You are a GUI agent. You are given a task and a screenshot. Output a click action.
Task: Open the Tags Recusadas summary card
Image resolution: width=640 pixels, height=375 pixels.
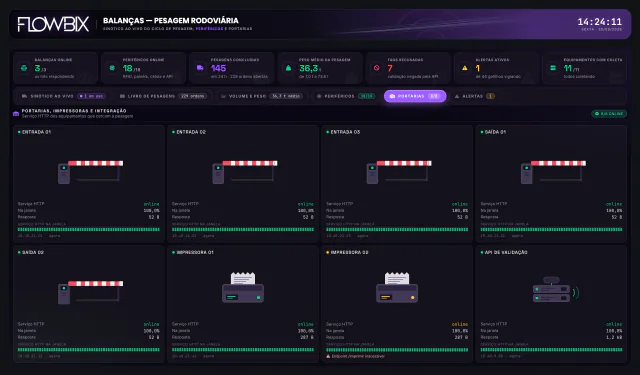click(x=408, y=68)
